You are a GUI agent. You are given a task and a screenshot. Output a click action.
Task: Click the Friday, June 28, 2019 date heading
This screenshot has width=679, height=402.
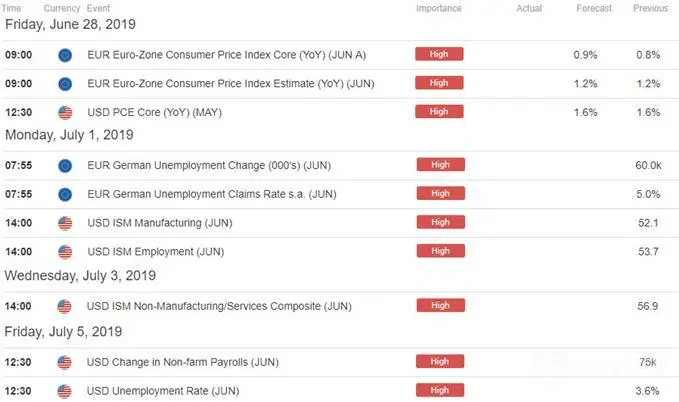70,24
